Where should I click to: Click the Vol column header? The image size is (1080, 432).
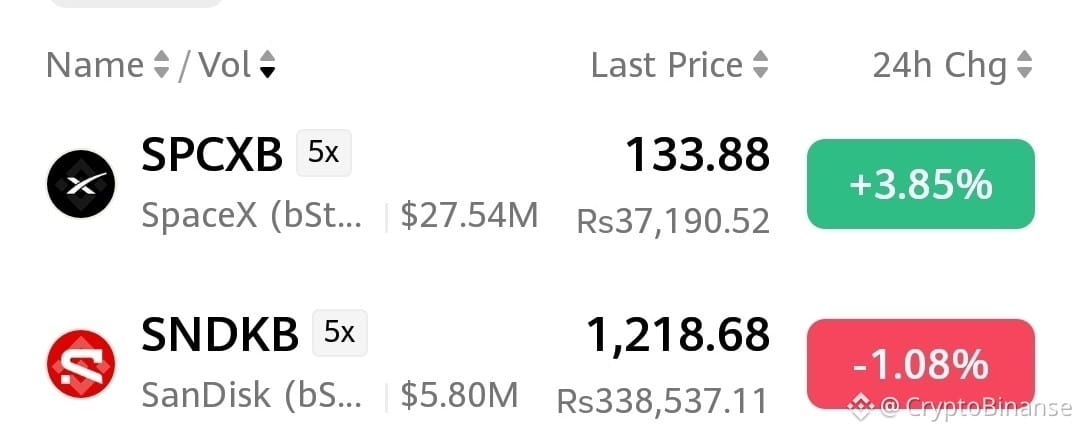(x=225, y=65)
